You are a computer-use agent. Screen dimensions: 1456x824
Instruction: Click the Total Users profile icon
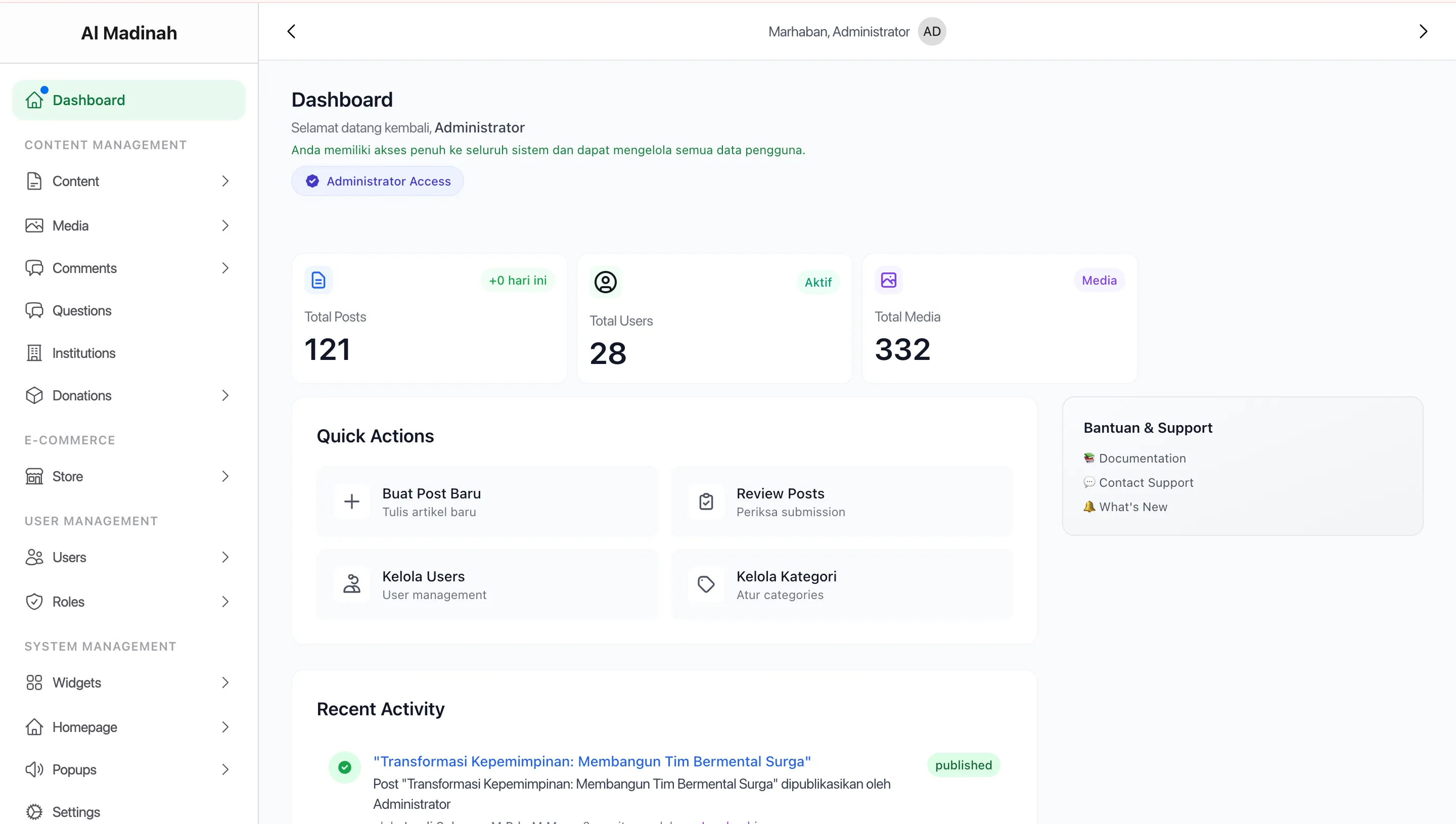tap(605, 282)
